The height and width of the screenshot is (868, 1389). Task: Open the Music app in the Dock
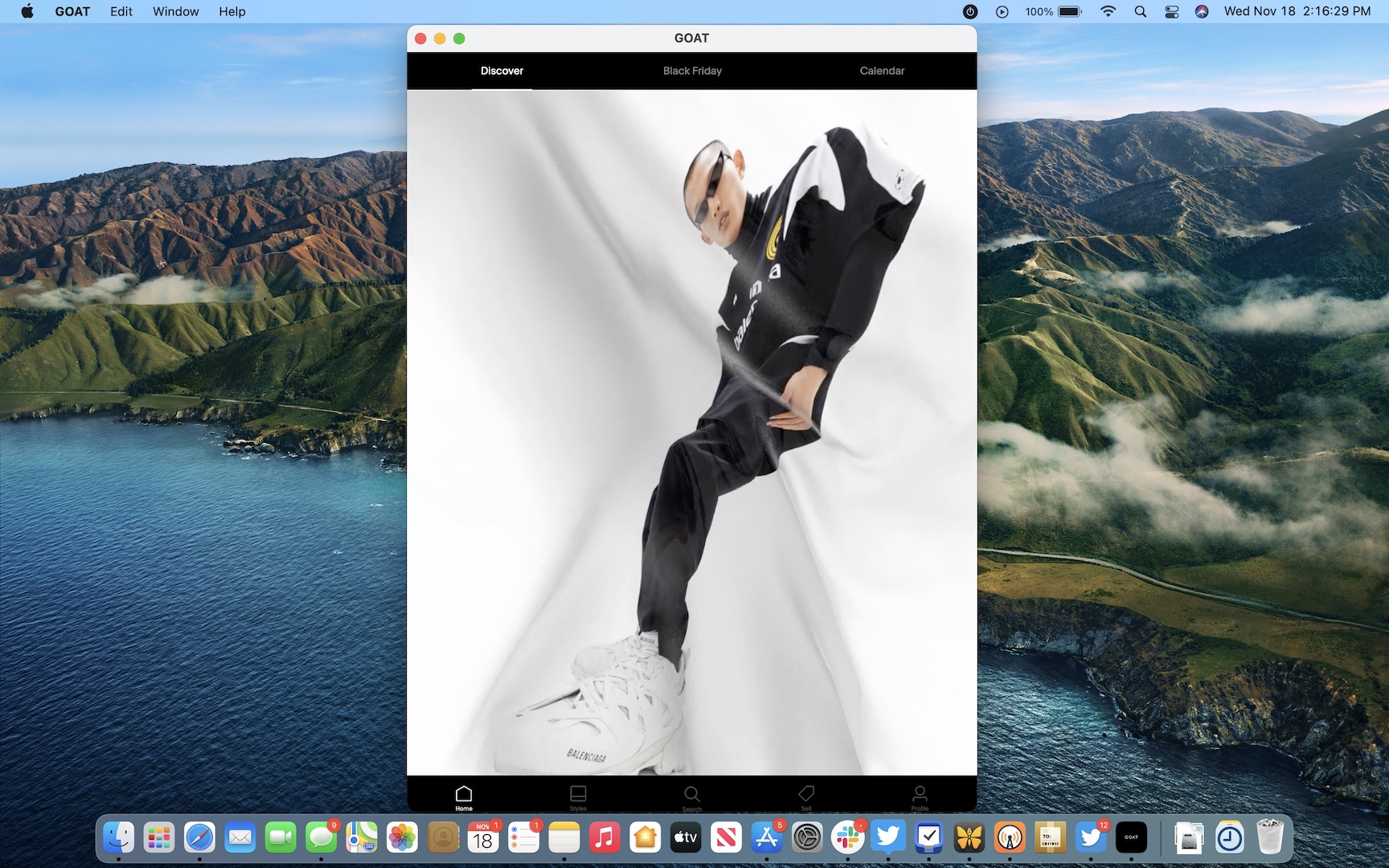(604, 838)
